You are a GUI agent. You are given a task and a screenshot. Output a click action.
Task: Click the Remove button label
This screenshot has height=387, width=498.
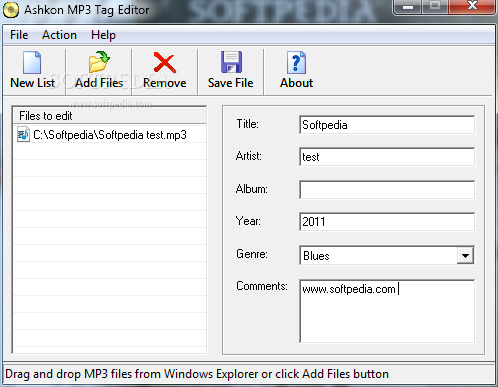(165, 83)
